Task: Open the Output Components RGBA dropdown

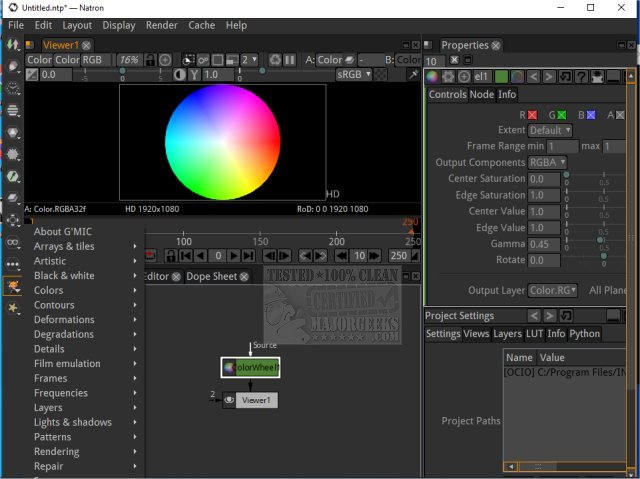Action: (x=547, y=162)
